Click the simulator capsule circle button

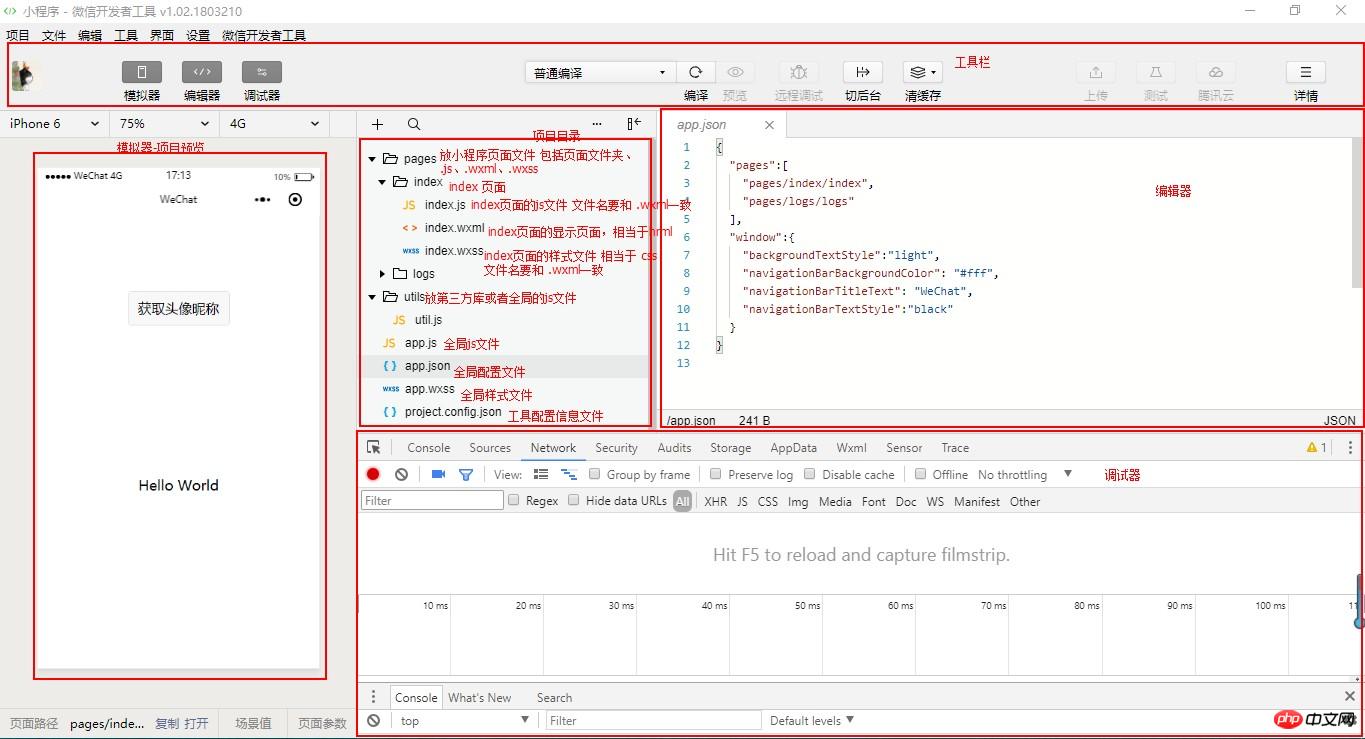pyautogui.click(x=295, y=199)
